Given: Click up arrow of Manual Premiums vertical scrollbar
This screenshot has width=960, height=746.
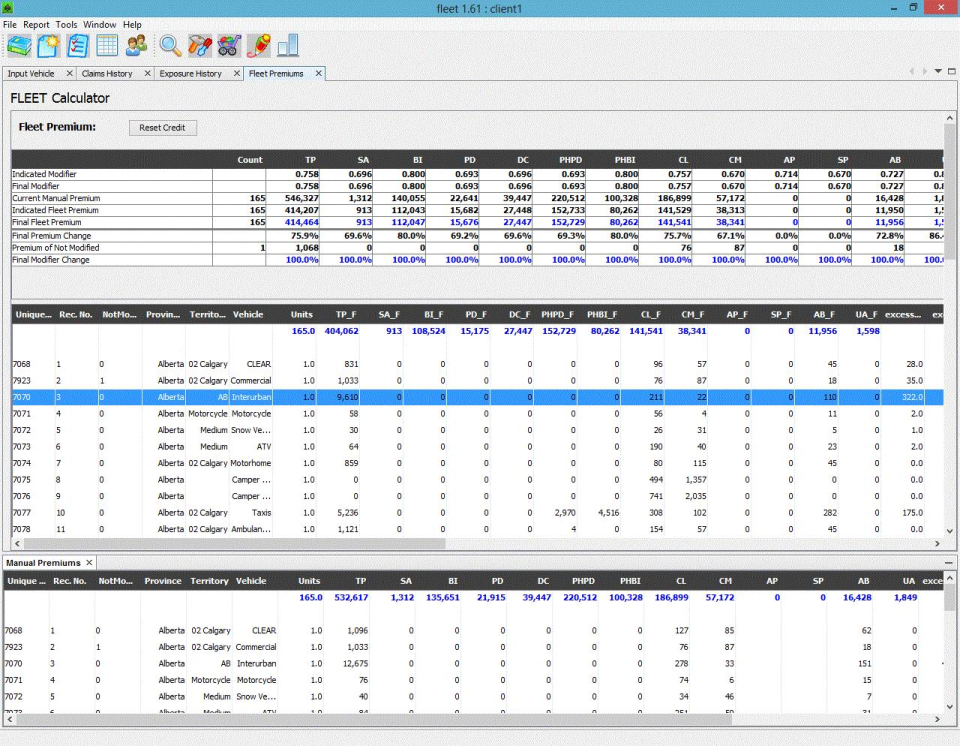Looking at the screenshot, I should click(x=950, y=578).
